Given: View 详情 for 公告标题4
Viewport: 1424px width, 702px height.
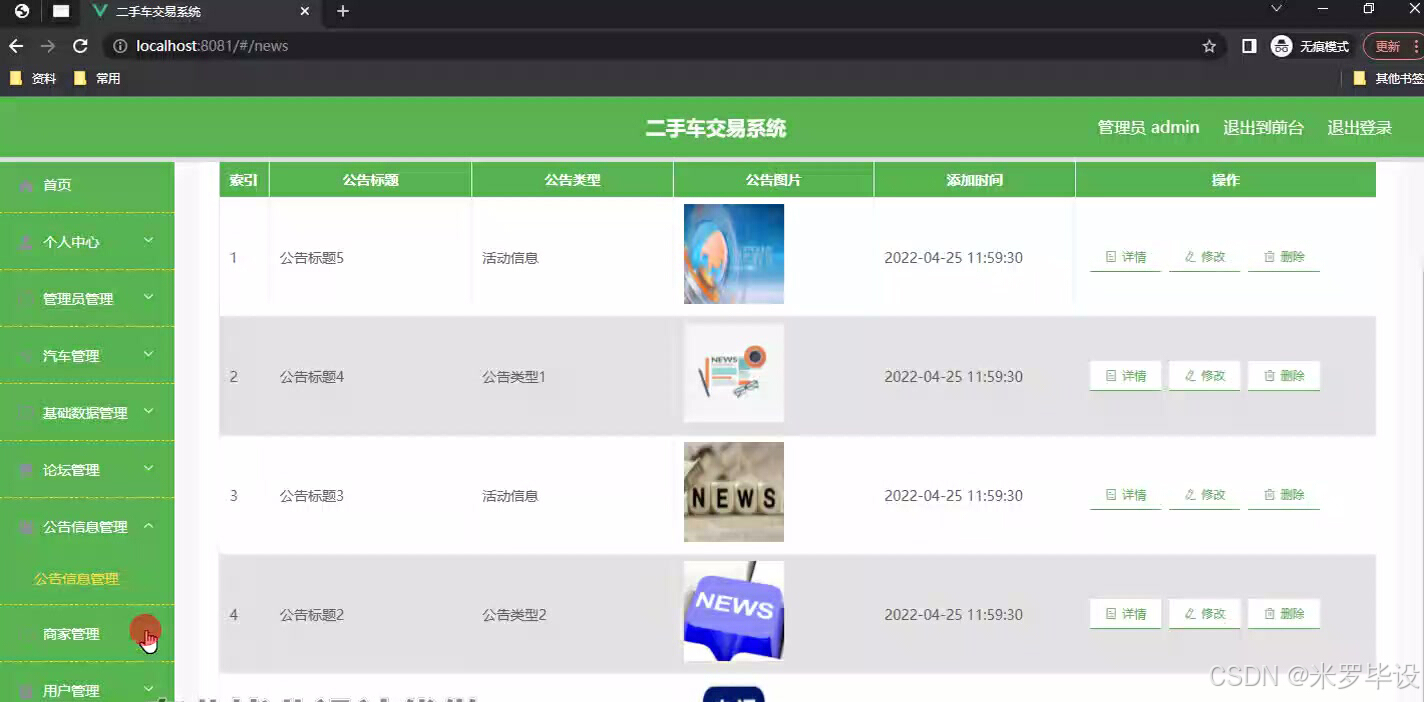Looking at the screenshot, I should click(1125, 376).
